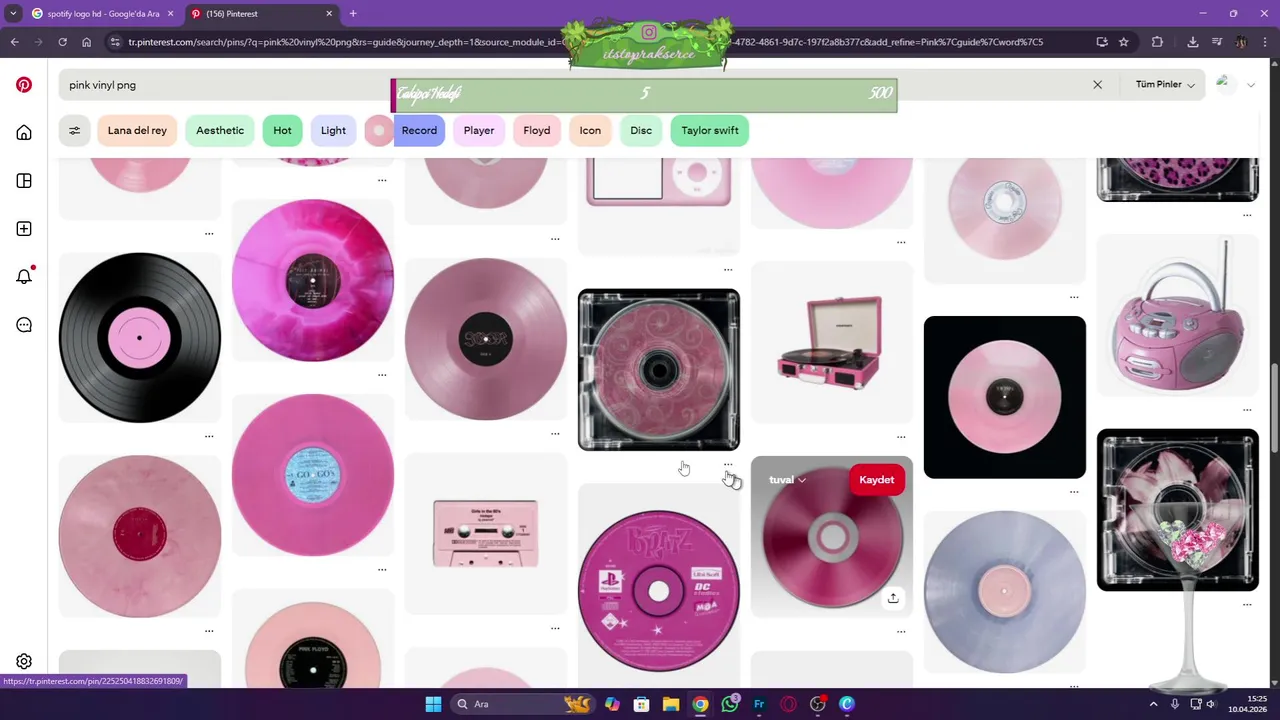
Task: Share the hovered pink CD pin
Action: point(893,598)
